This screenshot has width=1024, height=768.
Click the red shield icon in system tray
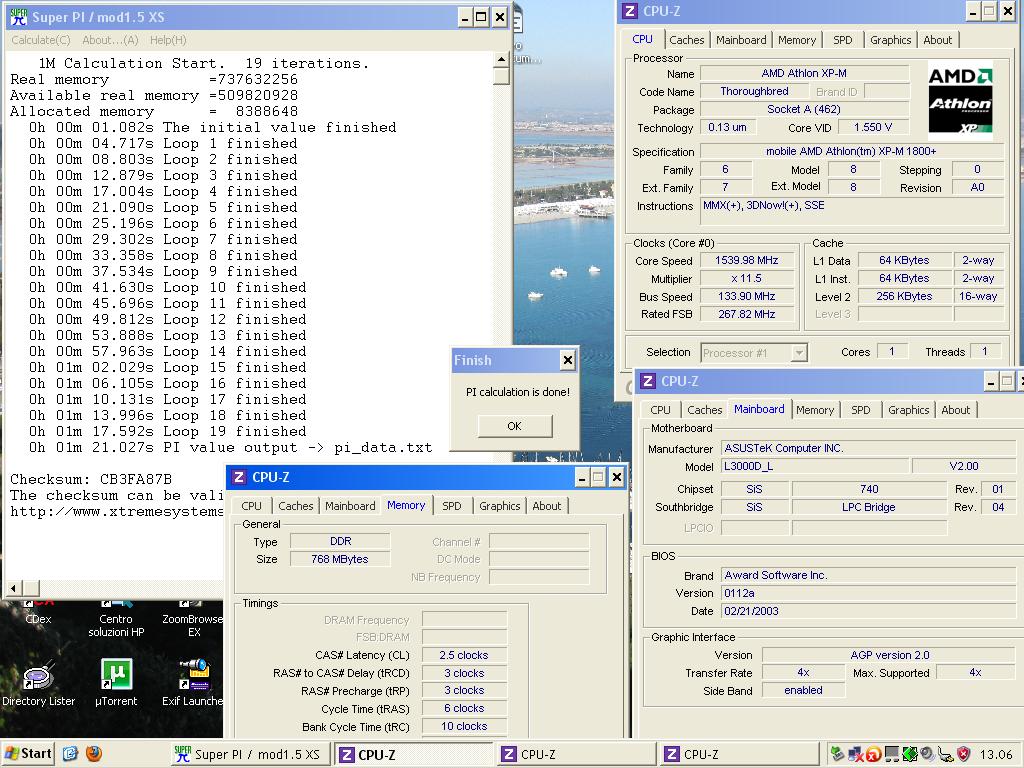[x=963, y=754]
